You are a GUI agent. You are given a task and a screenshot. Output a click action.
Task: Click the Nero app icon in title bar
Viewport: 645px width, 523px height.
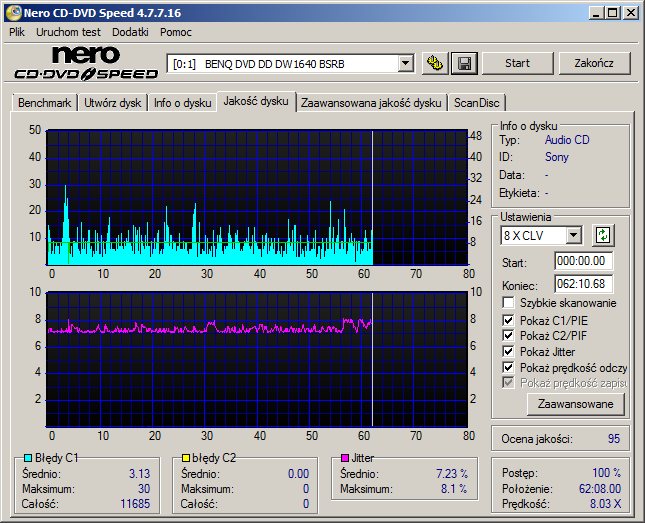(14, 13)
